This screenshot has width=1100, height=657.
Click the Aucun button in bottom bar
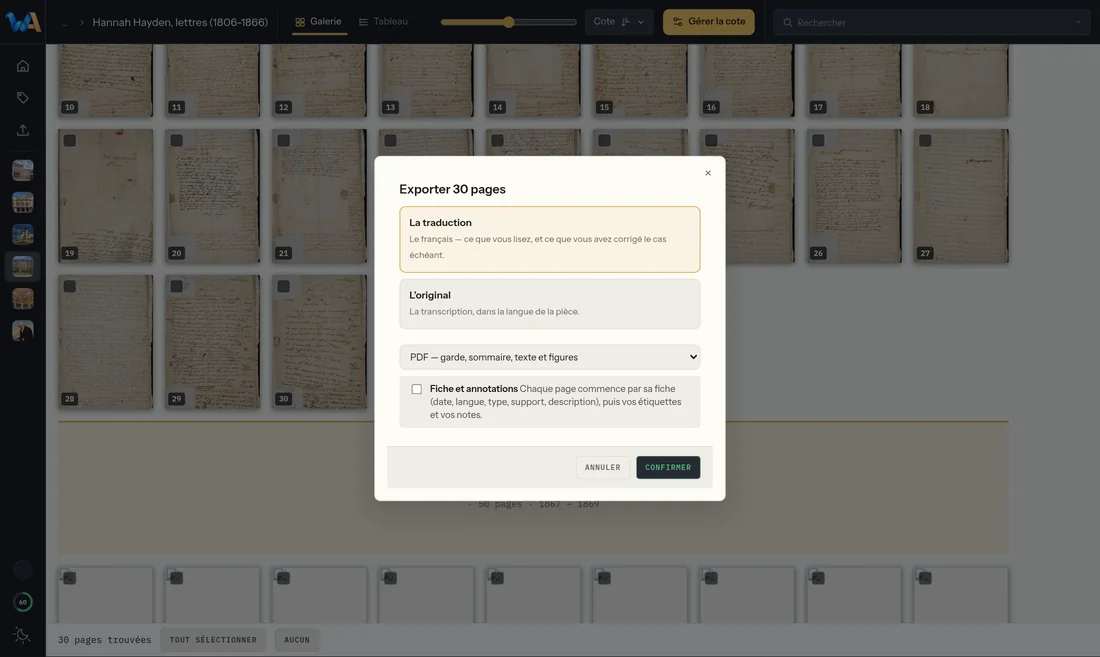tap(297, 639)
